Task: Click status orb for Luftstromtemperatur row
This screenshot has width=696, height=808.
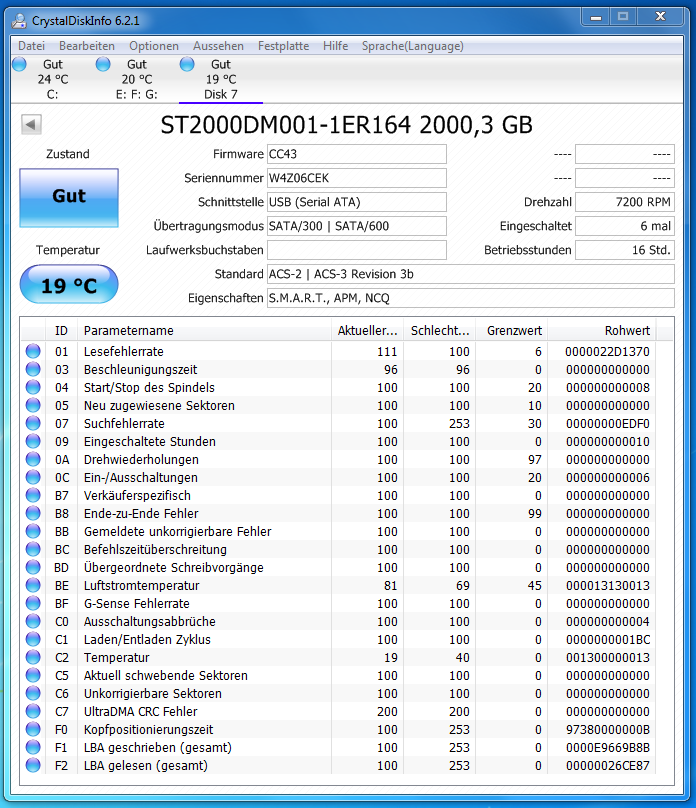Action: (x=33, y=585)
